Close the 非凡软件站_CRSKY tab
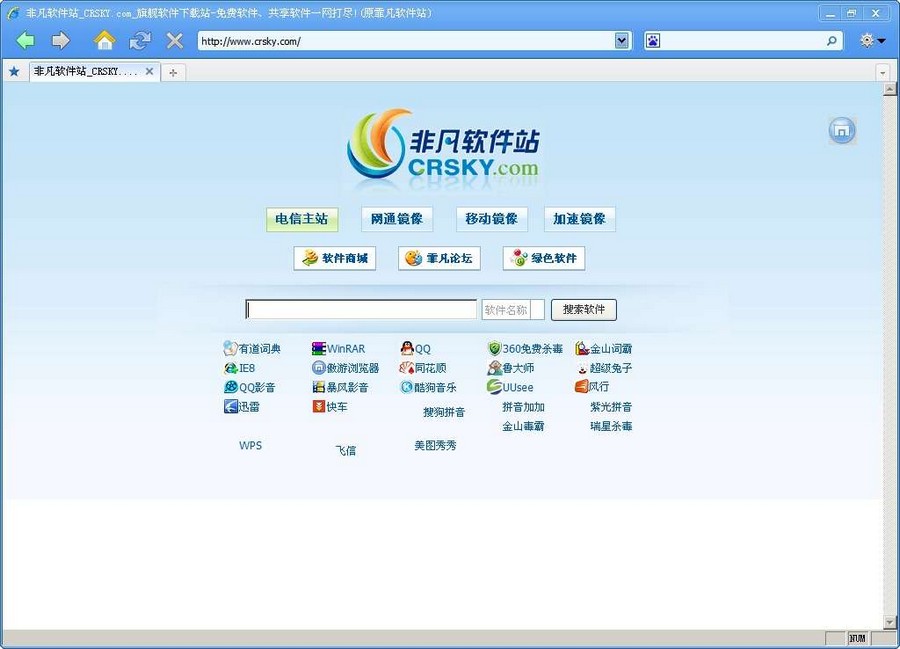Viewport: 900px width, 649px height. (149, 71)
